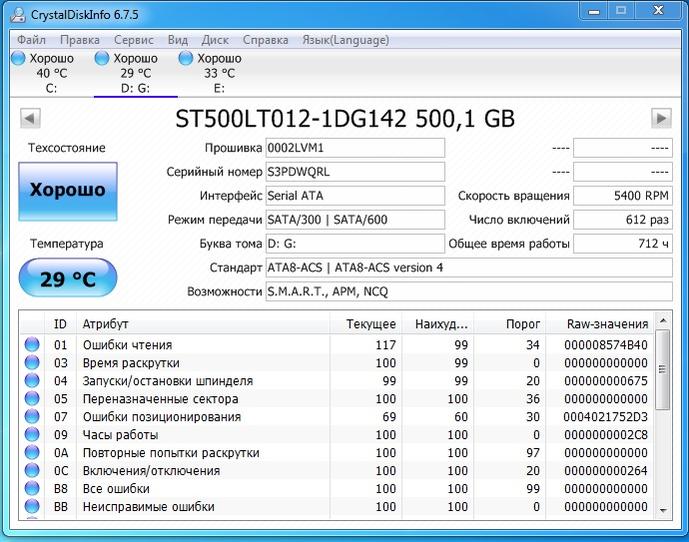Image resolution: width=689 pixels, height=542 pixels.
Task: Select the Запуски/остановки шпинделя attribute text
Action: tap(168, 381)
